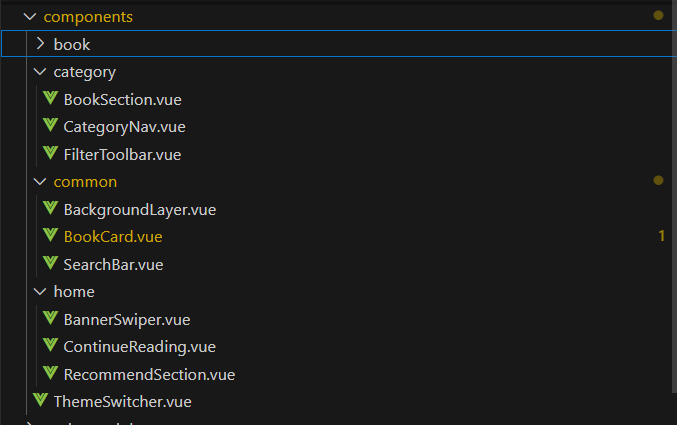Image resolution: width=677 pixels, height=425 pixels.
Task: Click the Vue icon beside BookCard.vue
Action: click(x=51, y=235)
